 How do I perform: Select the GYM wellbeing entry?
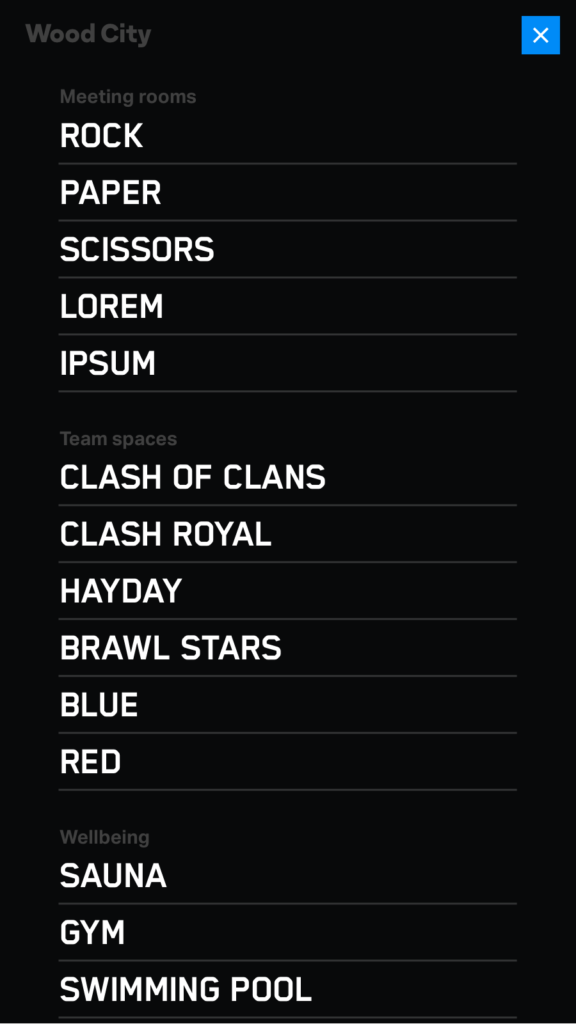click(x=287, y=933)
